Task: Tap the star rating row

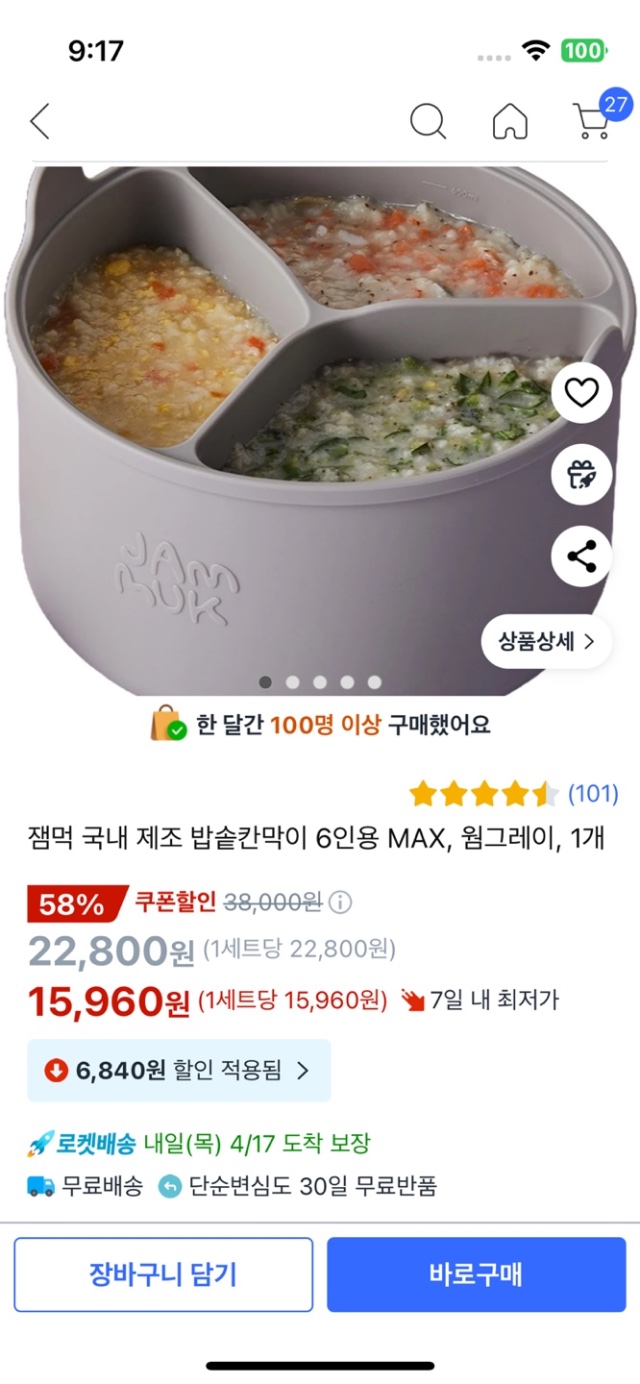Action: pos(484,794)
